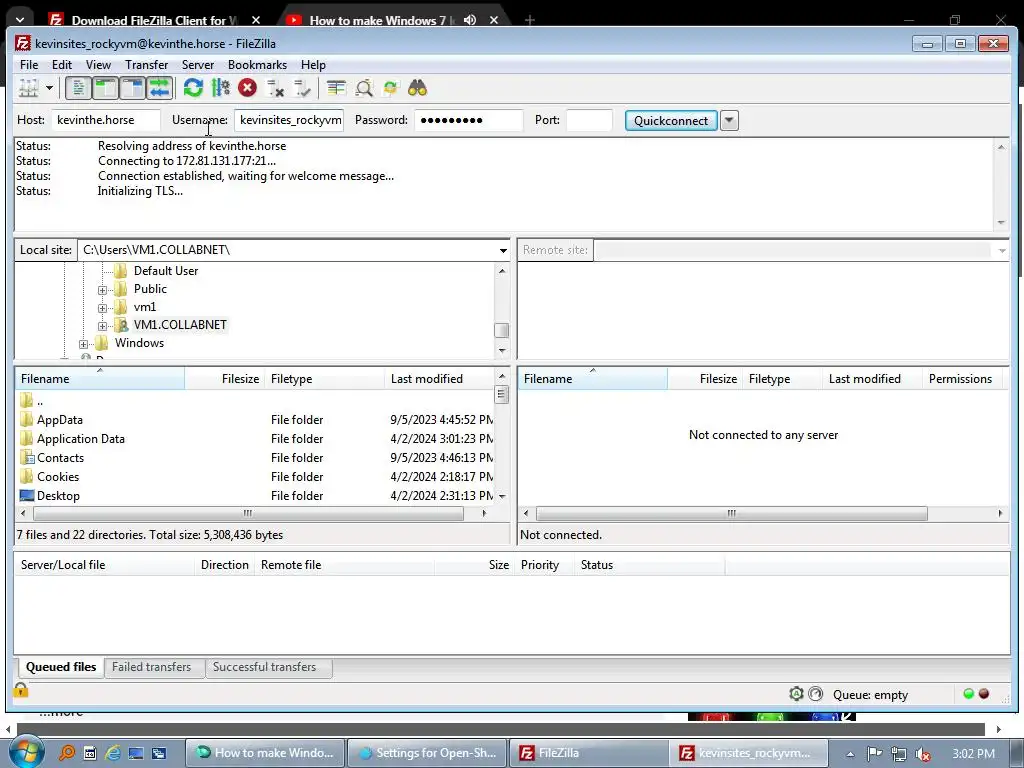The height and width of the screenshot is (768, 1024).
Task: Click the Host input field
Action: 106,120
